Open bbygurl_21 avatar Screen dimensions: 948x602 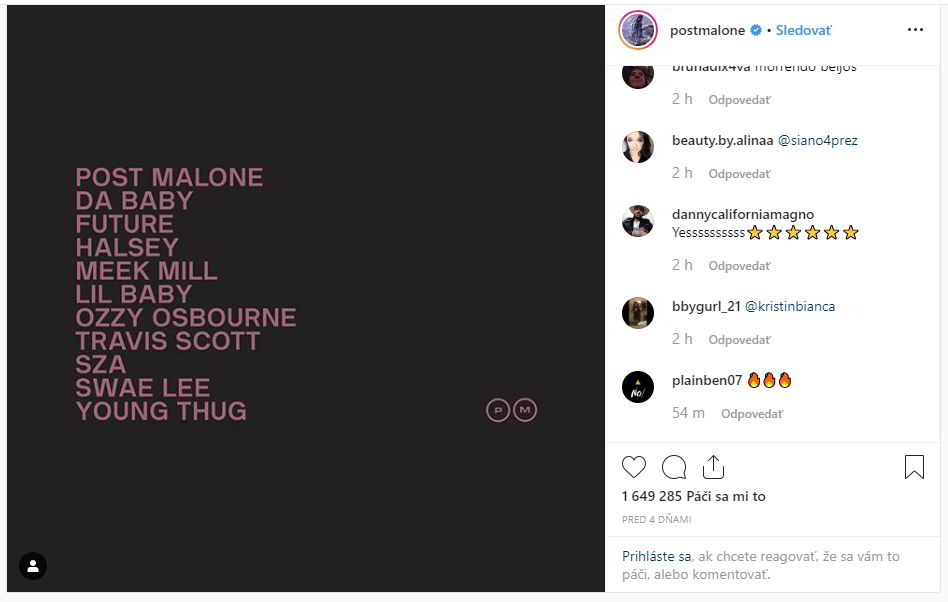coord(638,313)
